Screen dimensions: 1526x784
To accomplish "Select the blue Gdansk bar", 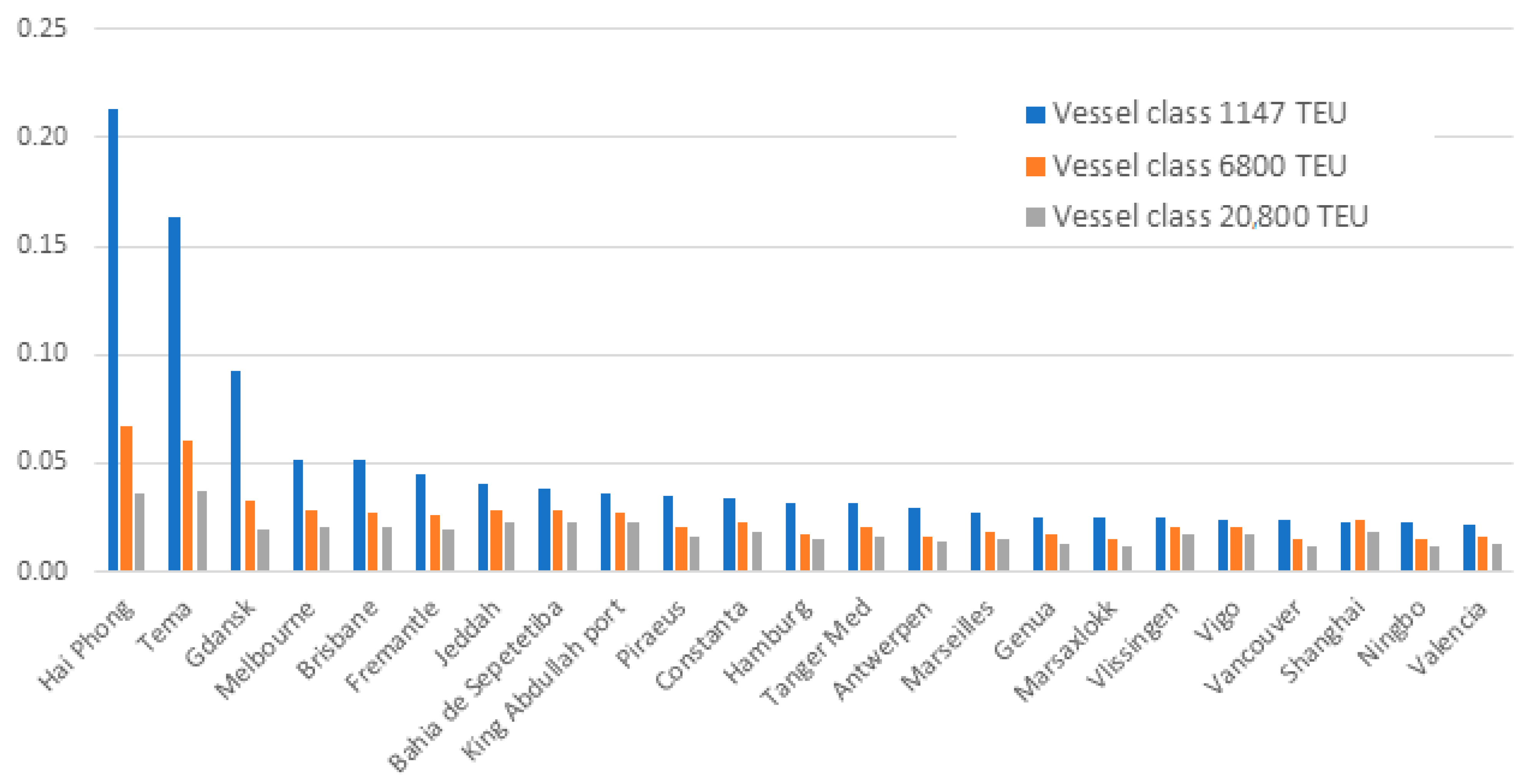I will 236,471.
